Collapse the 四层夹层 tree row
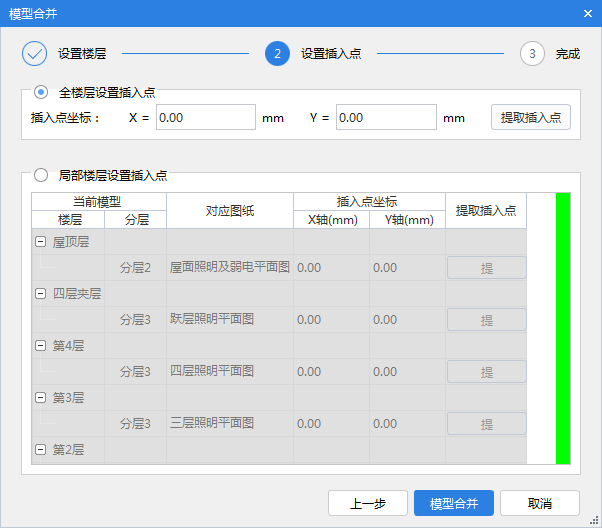The height and width of the screenshot is (528, 602). point(40,294)
